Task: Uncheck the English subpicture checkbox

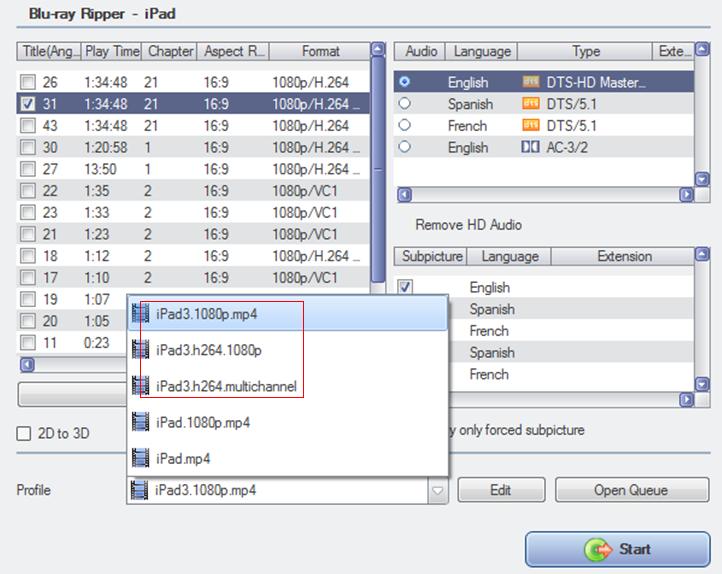Action: [x=405, y=287]
